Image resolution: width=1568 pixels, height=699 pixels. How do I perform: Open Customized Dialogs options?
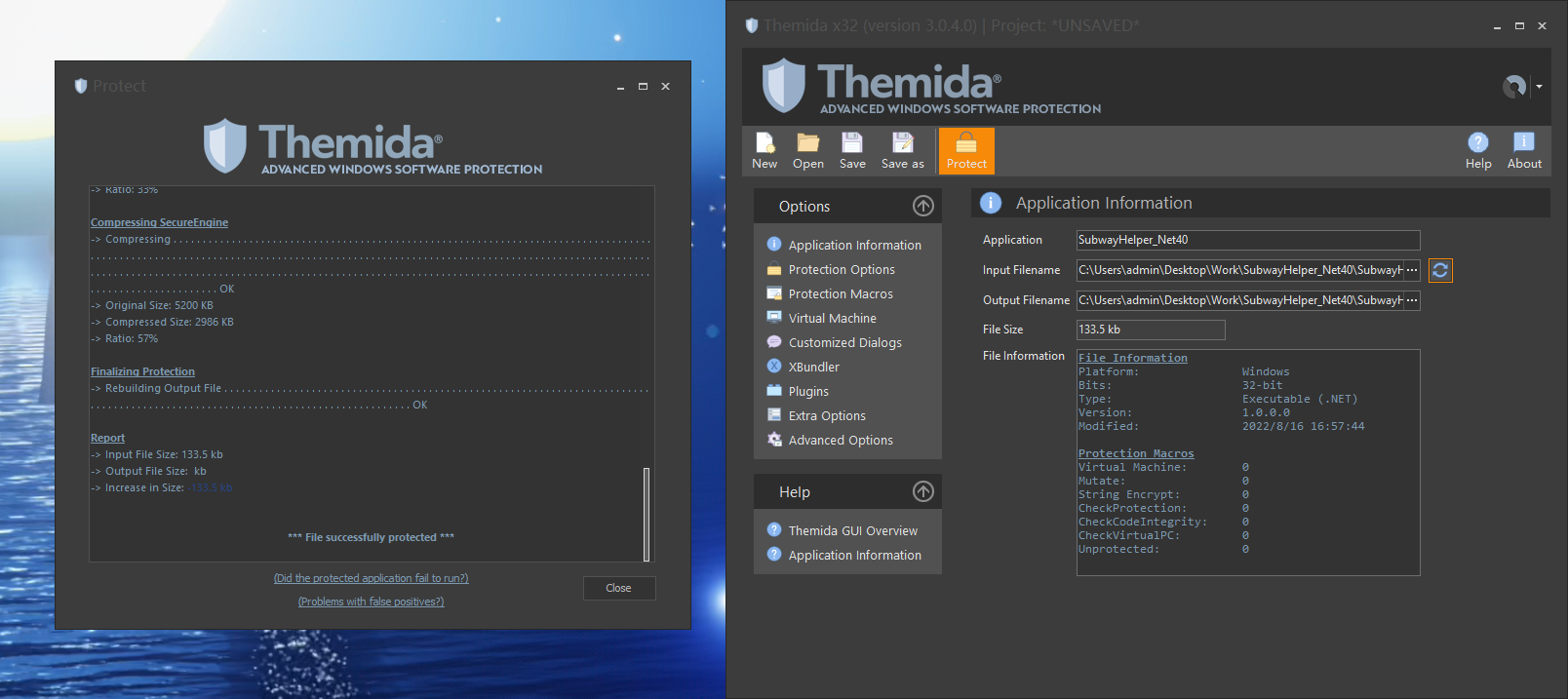coord(835,342)
